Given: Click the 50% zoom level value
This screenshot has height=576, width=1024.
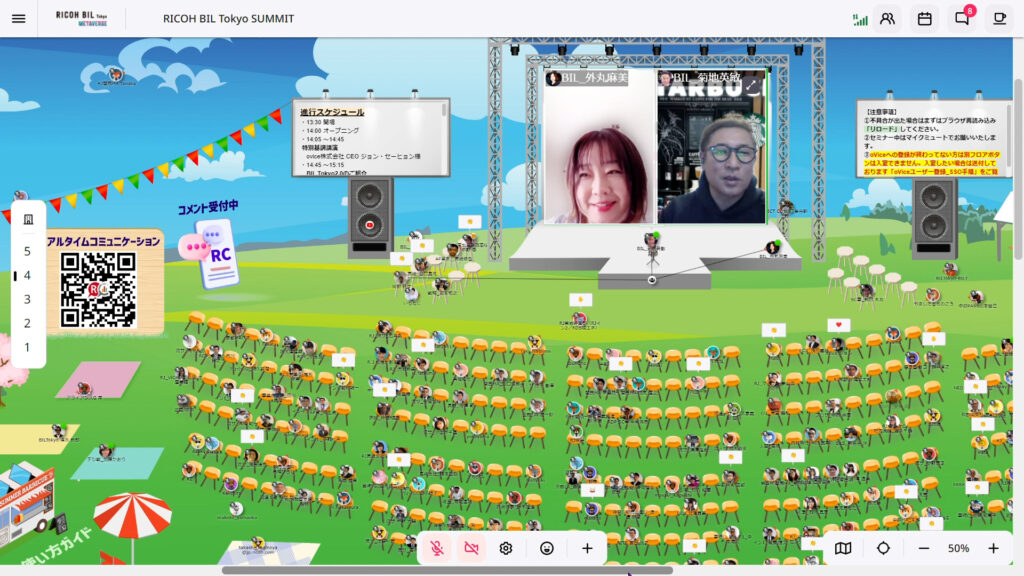Looking at the screenshot, I should tap(958, 549).
